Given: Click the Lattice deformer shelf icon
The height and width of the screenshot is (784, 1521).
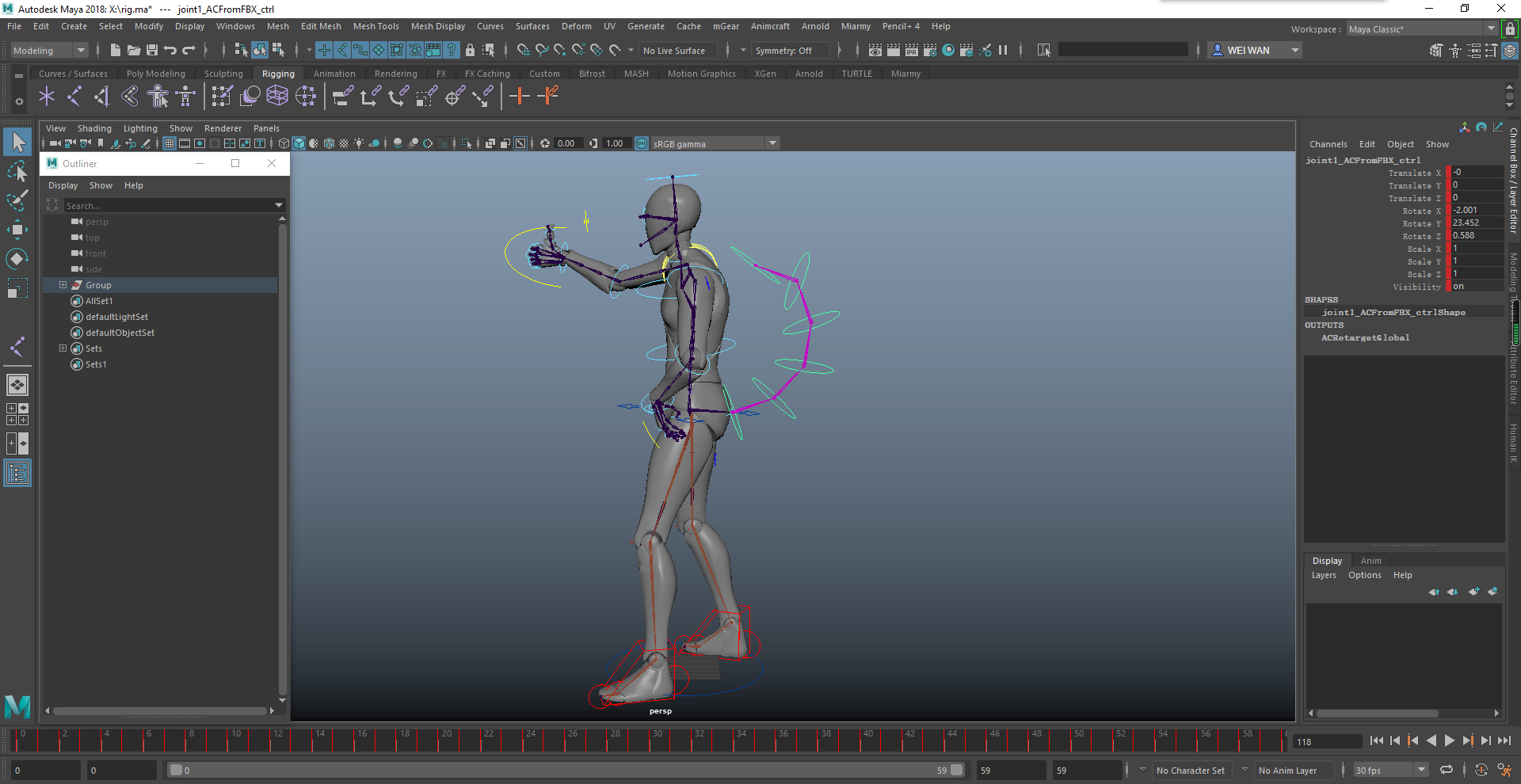Looking at the screenshot, I should (x=276, y=97).
